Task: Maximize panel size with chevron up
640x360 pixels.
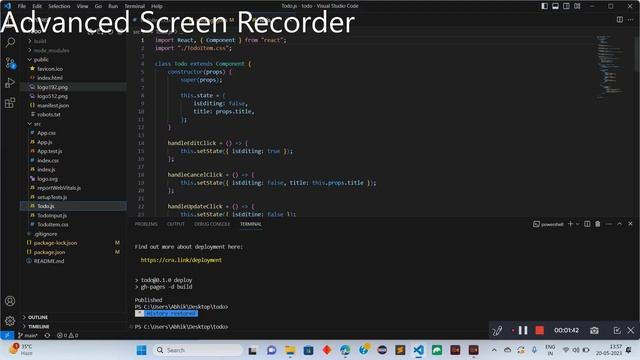Action: 619,224
